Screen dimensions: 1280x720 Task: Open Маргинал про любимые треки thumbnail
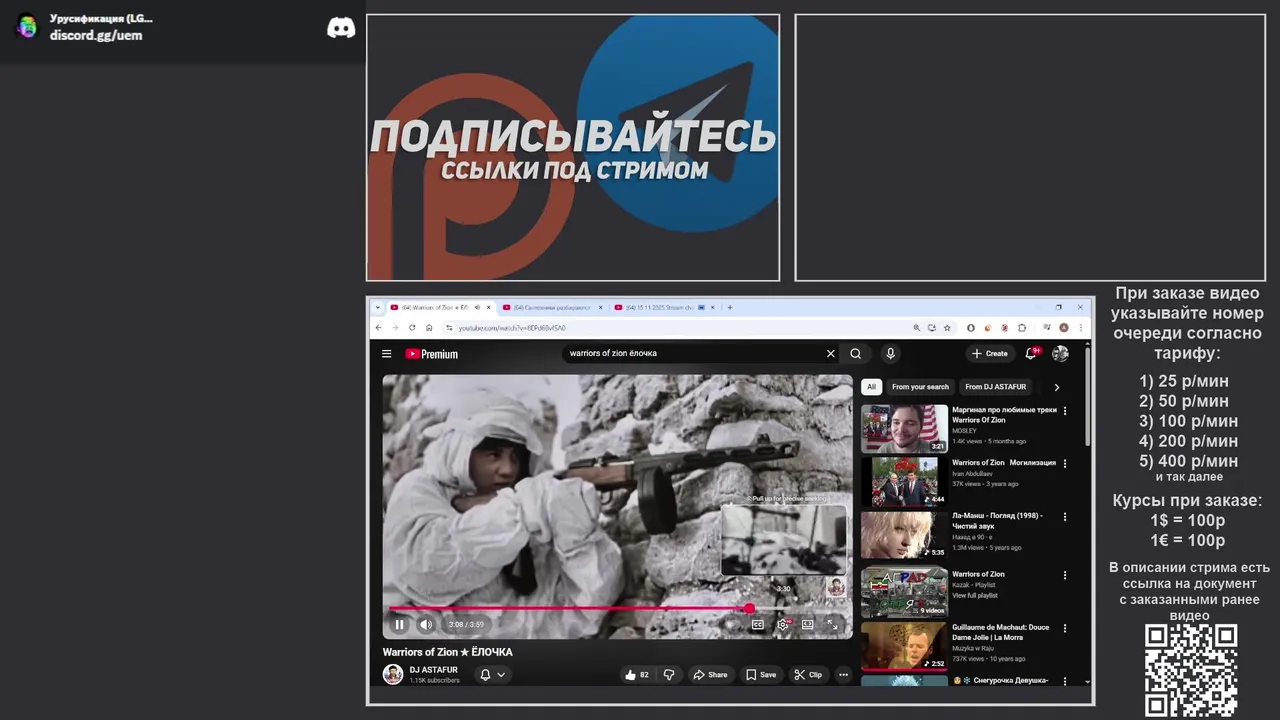click(904, 428)
